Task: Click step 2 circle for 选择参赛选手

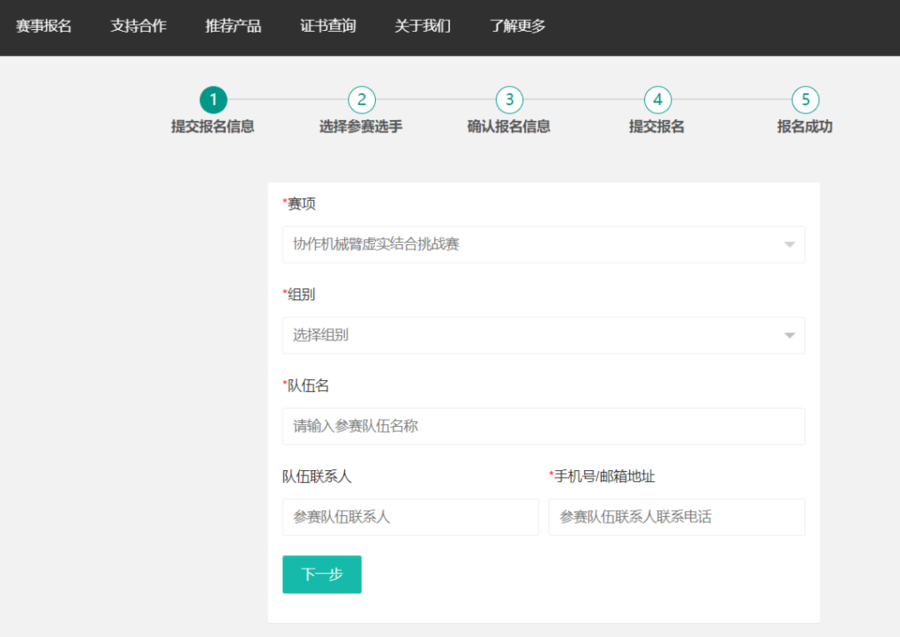Action: coord(361,100)
